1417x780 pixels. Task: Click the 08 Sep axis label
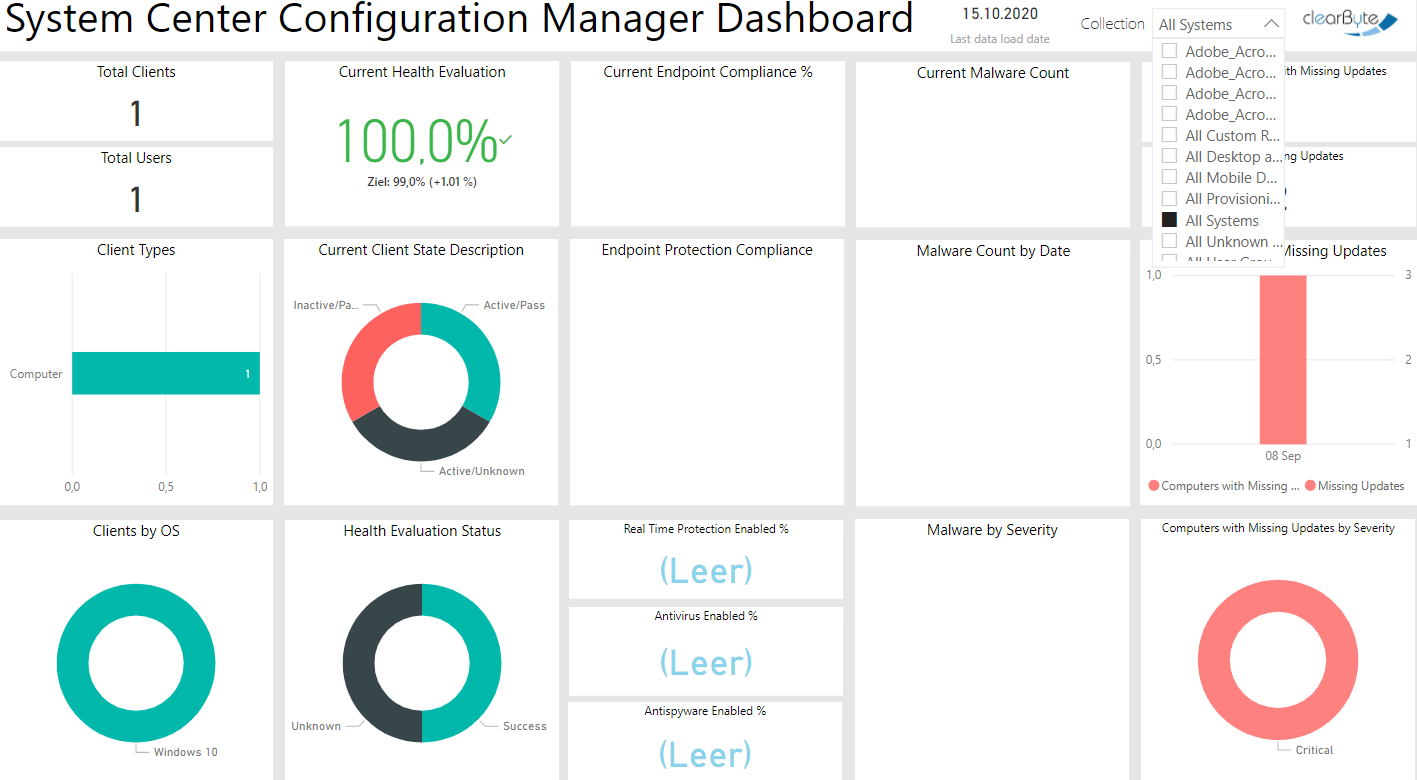pyautogui.click(x=1283, y=456)
